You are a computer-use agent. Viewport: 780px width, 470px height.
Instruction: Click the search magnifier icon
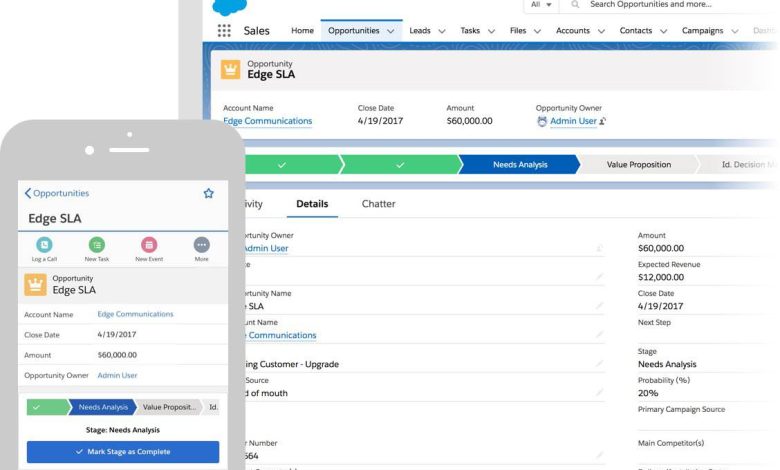click(575, 4)
